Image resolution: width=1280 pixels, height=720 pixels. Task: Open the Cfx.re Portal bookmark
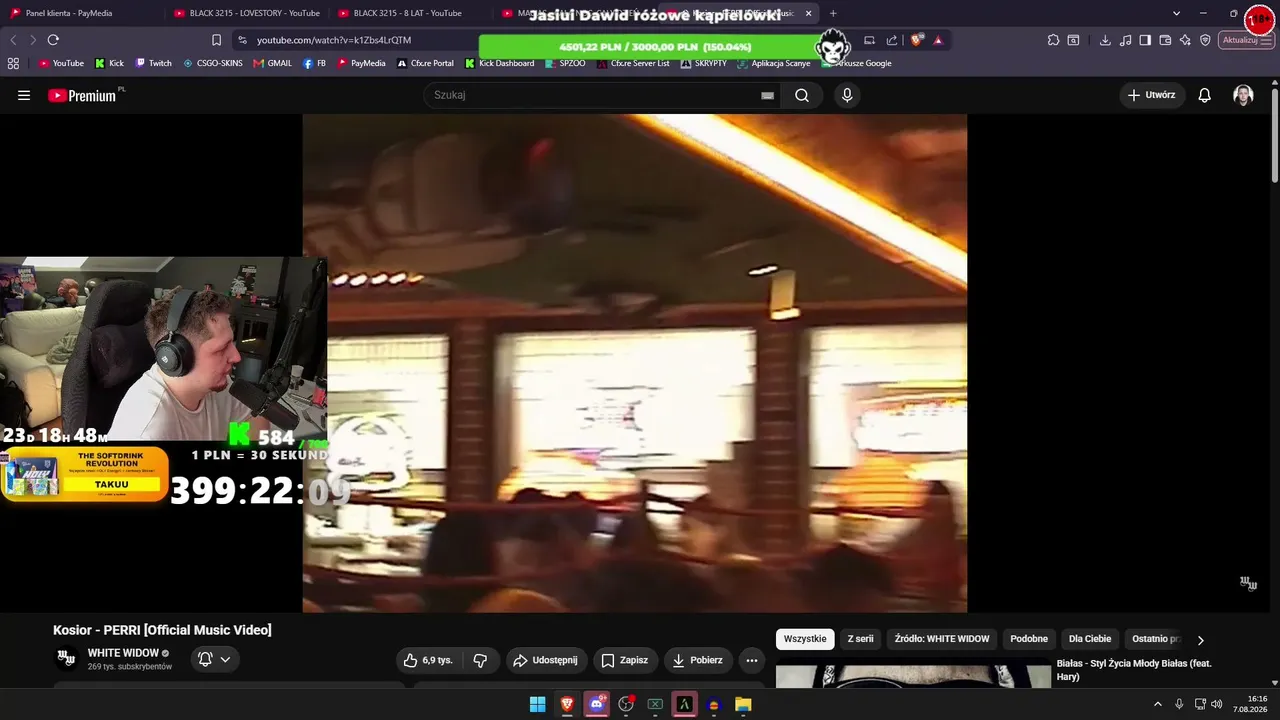[425, 63]
